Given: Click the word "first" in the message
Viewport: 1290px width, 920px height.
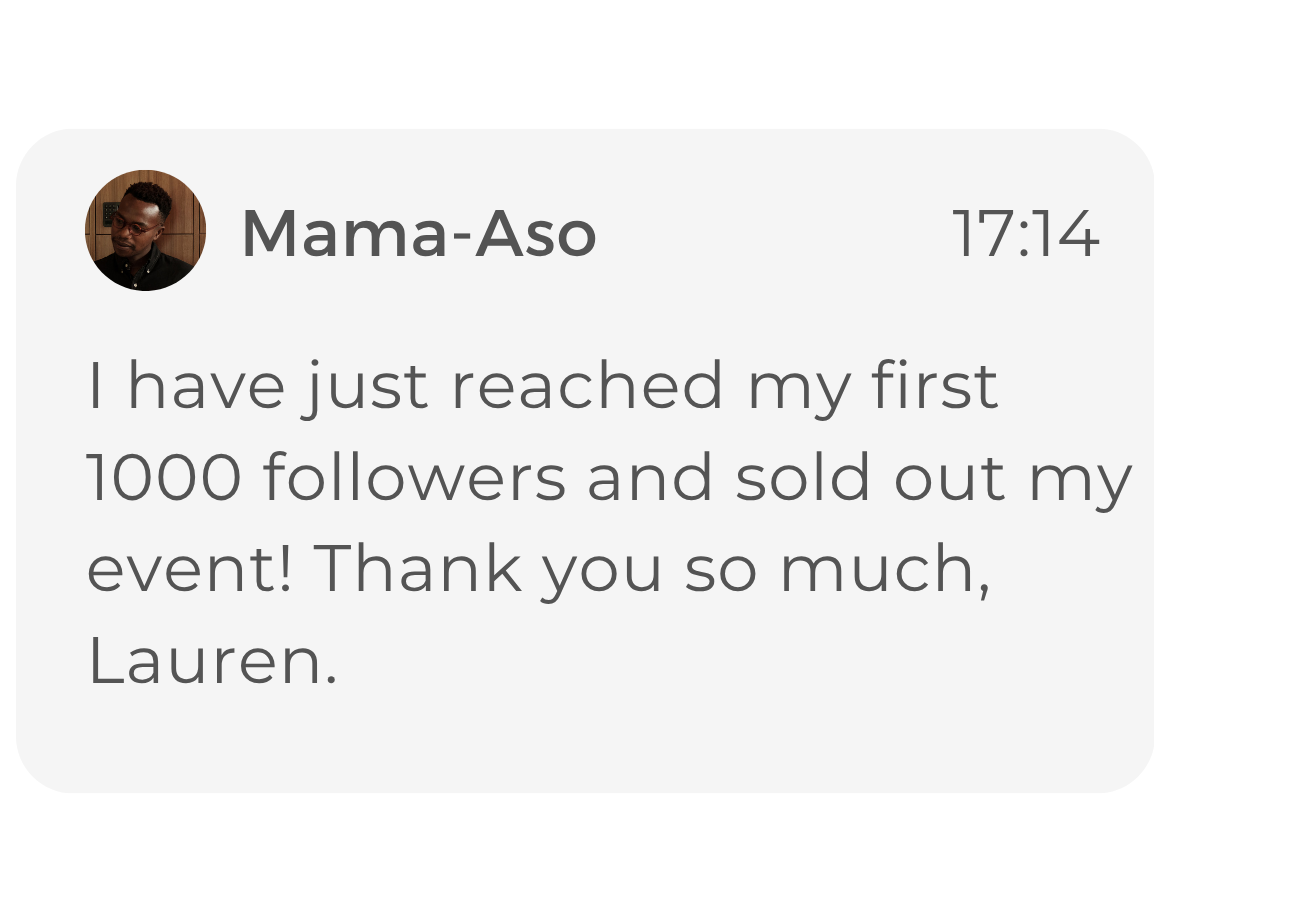Looking at the screenshot, I should coord(934,386).
